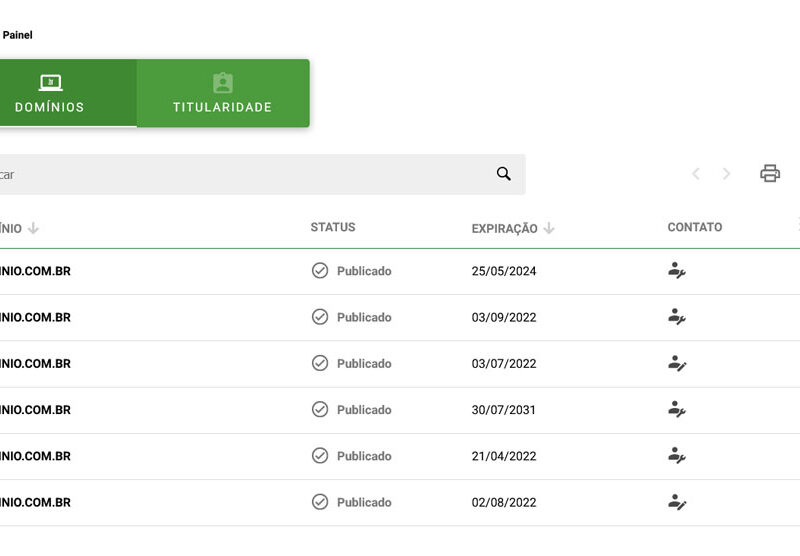Click the search magnifier icon
This screenshot has width=800, height=556.
point(504,174)
